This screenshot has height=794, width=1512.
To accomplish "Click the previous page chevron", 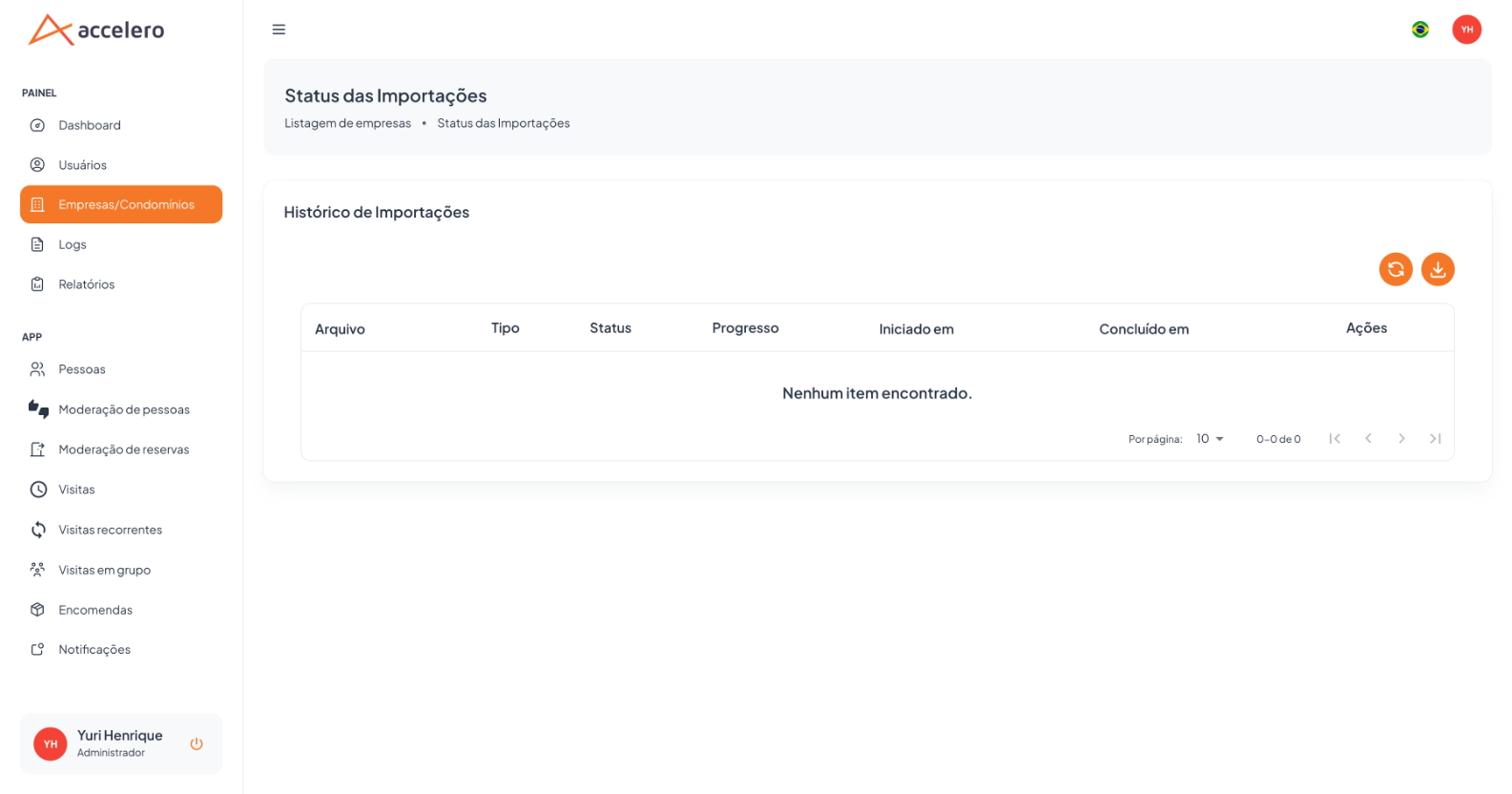I will point(1368,439).
